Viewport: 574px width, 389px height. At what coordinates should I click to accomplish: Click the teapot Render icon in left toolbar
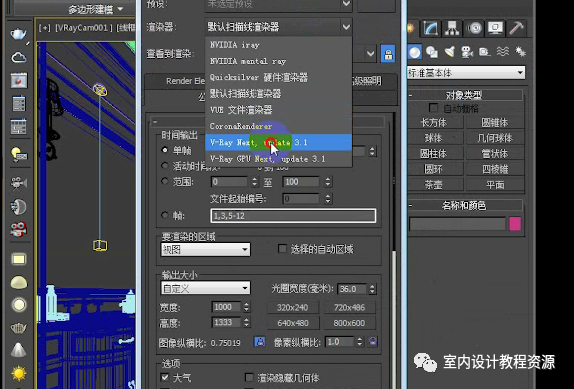(18, 34)
